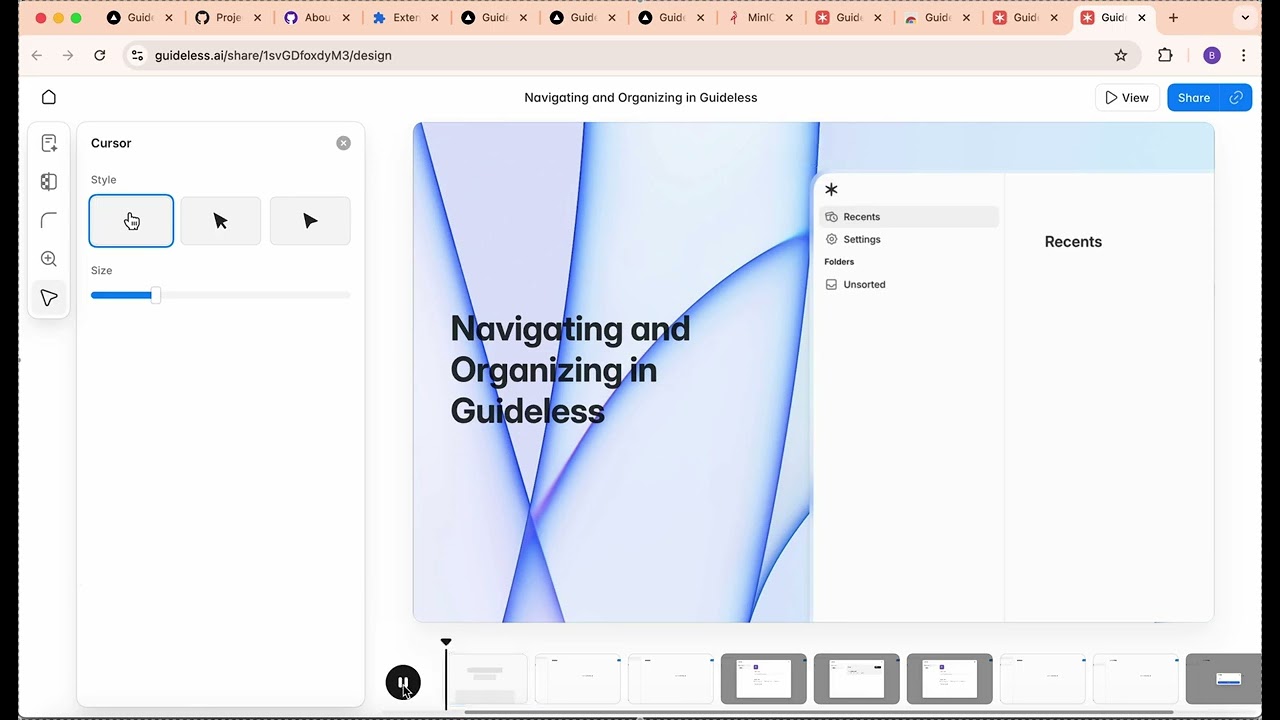Image resolution: width=1280 pixels, height=720 pixels.
Task: Switch to the Abou tab
Action: pyautogui.click(x=317, y=18)
